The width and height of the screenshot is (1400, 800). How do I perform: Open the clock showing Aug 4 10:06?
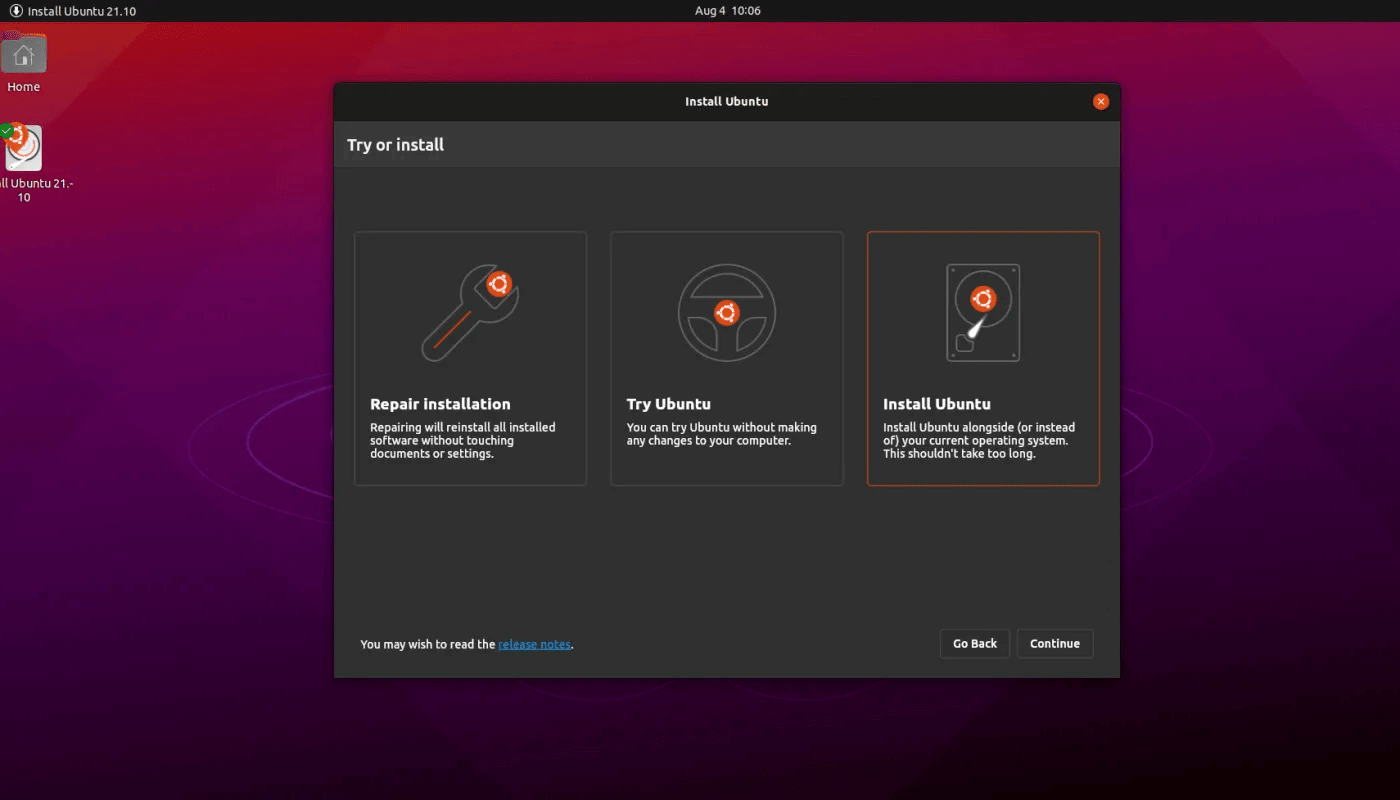click(727, 11)
